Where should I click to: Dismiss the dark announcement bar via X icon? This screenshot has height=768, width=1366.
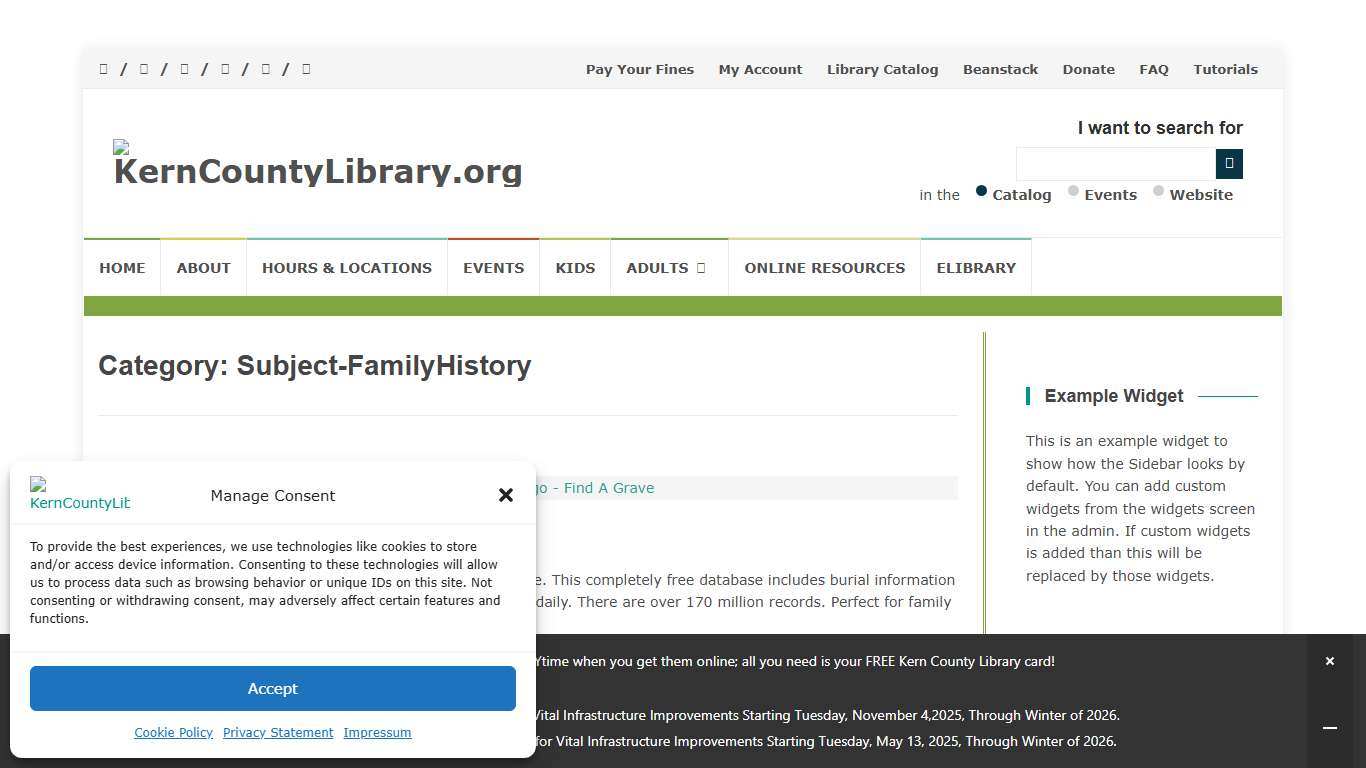tap(1330, 661)
